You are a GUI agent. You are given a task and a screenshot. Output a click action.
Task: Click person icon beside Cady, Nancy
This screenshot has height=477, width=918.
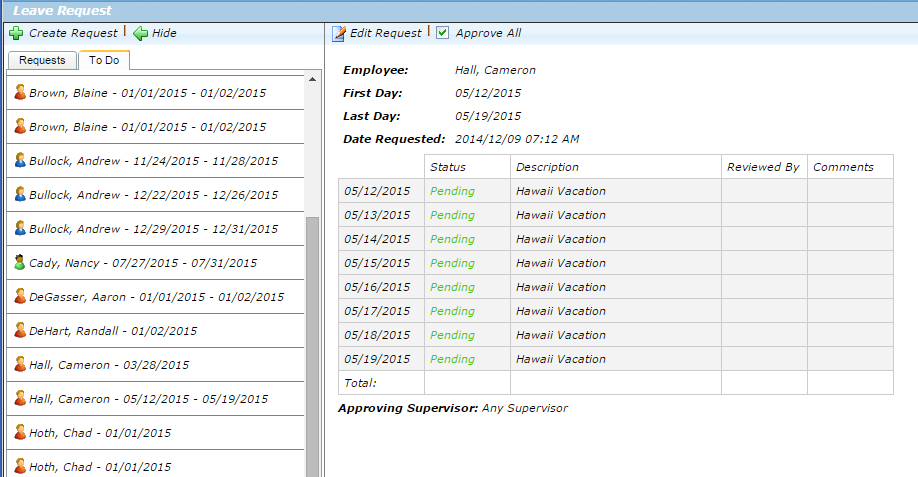coord(20,263)
